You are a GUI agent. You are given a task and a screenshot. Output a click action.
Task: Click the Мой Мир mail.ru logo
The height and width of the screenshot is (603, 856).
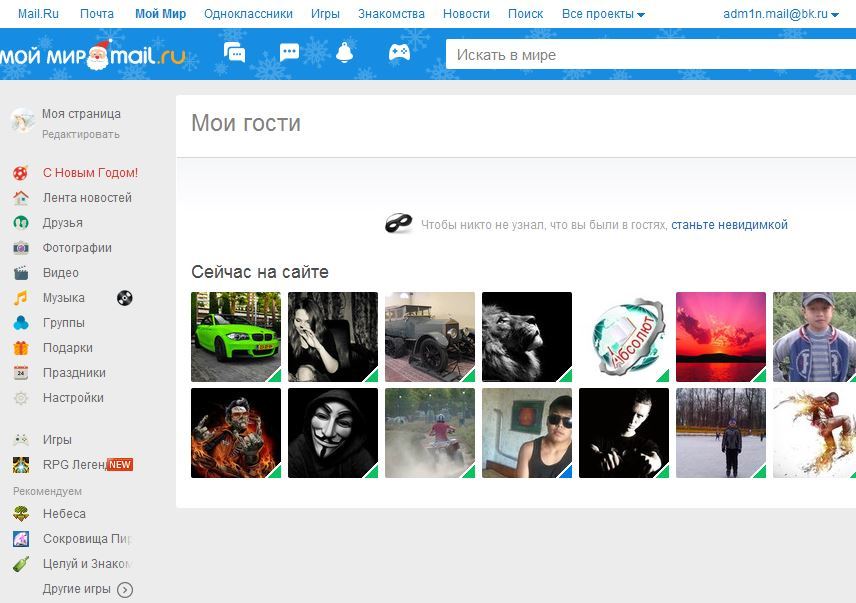93,56
